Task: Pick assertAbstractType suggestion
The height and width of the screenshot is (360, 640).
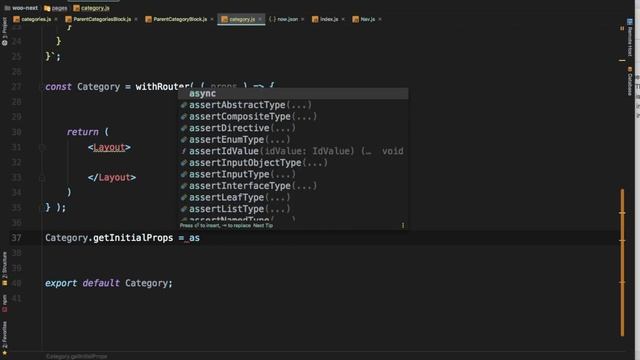Action: pos(293,105)
